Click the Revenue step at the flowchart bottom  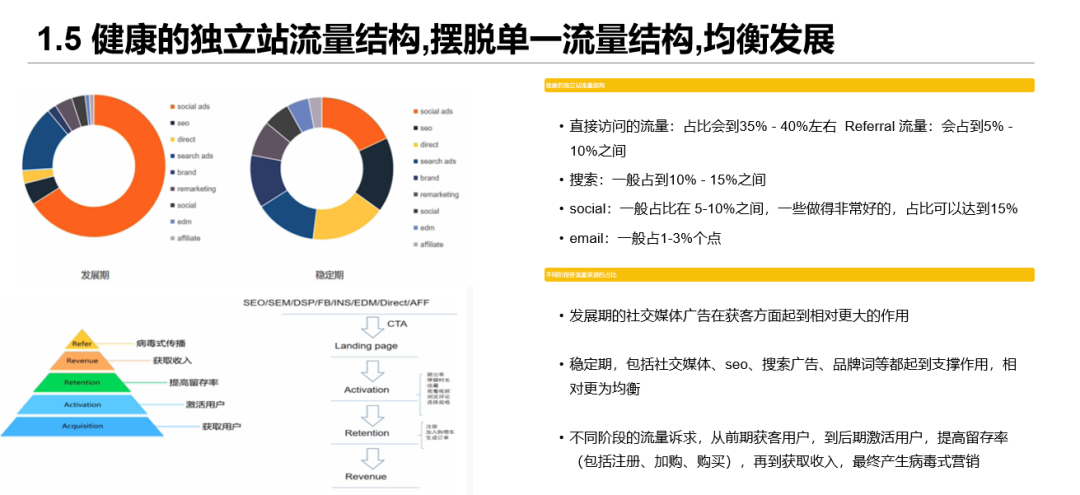tap(366, 476)
